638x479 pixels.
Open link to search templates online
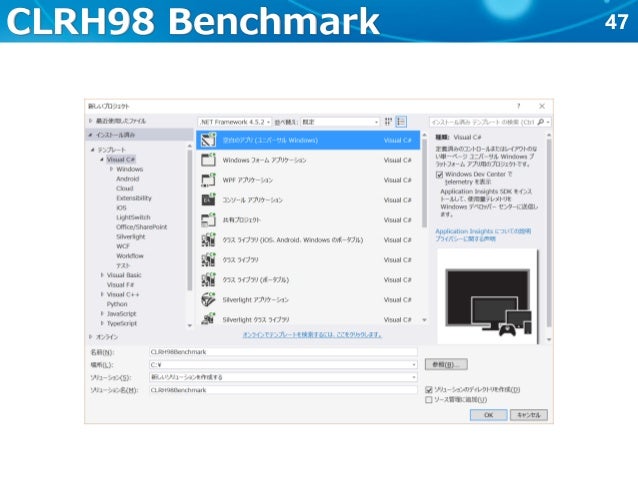coord(312,335)
